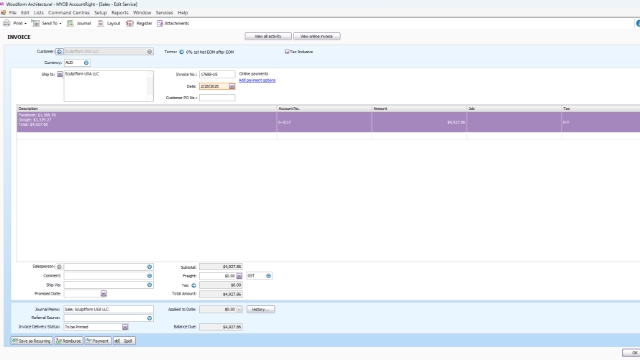Open the Window menu
640x360 pixels.
(142, 13)
